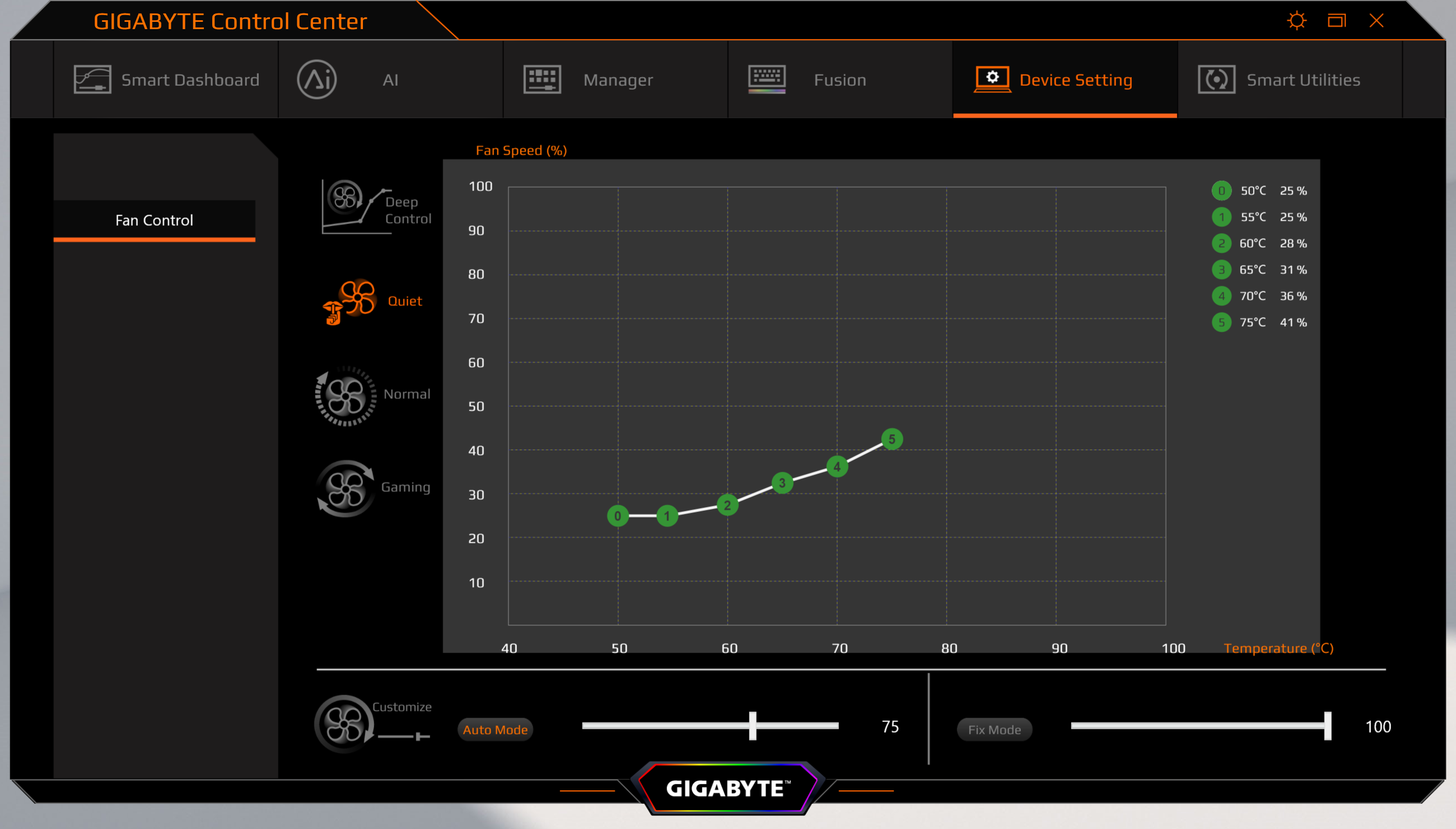Click the Smart Utilities icon

[x=1216, y=80]
